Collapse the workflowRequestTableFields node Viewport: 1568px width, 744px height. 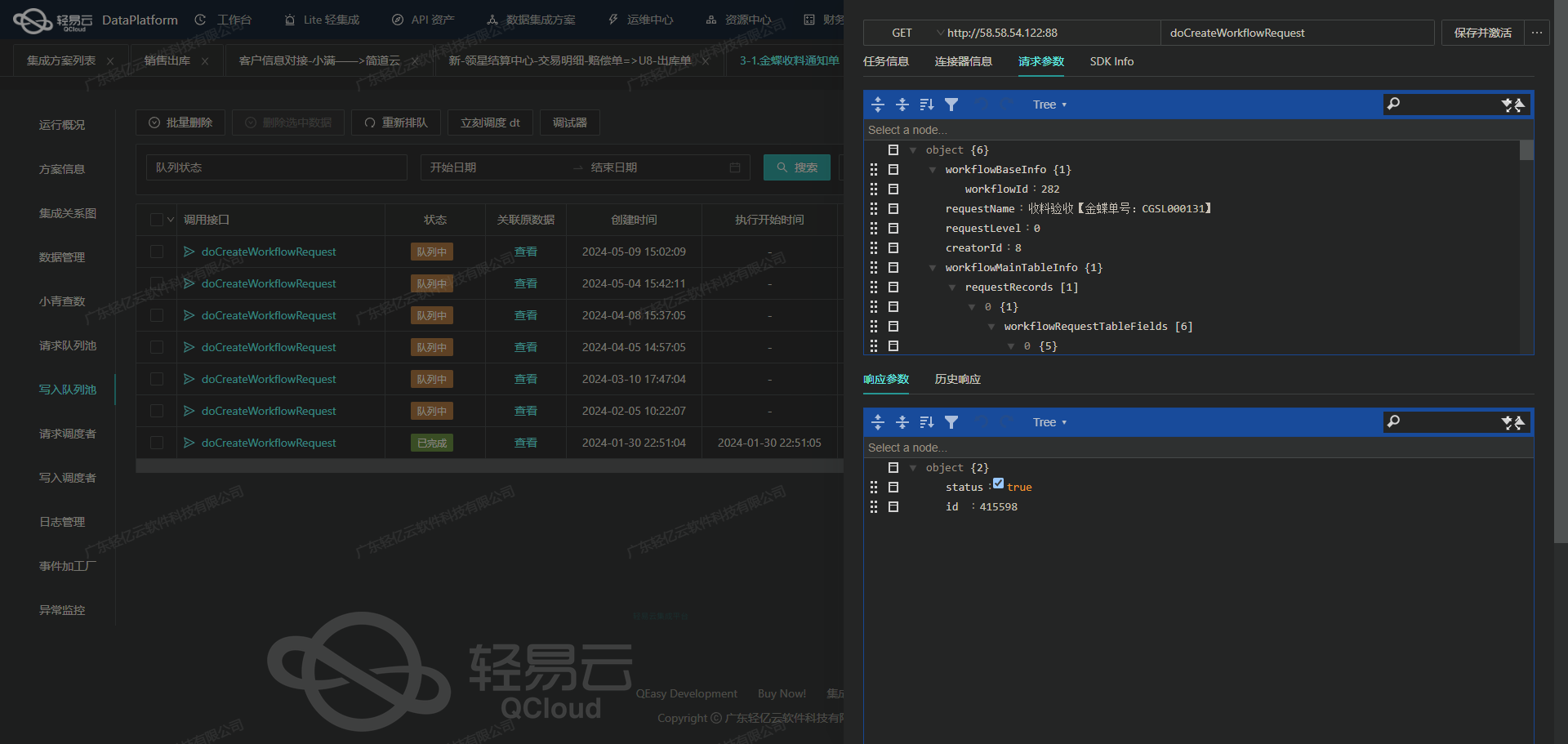pyautogui.click(x=991, y=327)
